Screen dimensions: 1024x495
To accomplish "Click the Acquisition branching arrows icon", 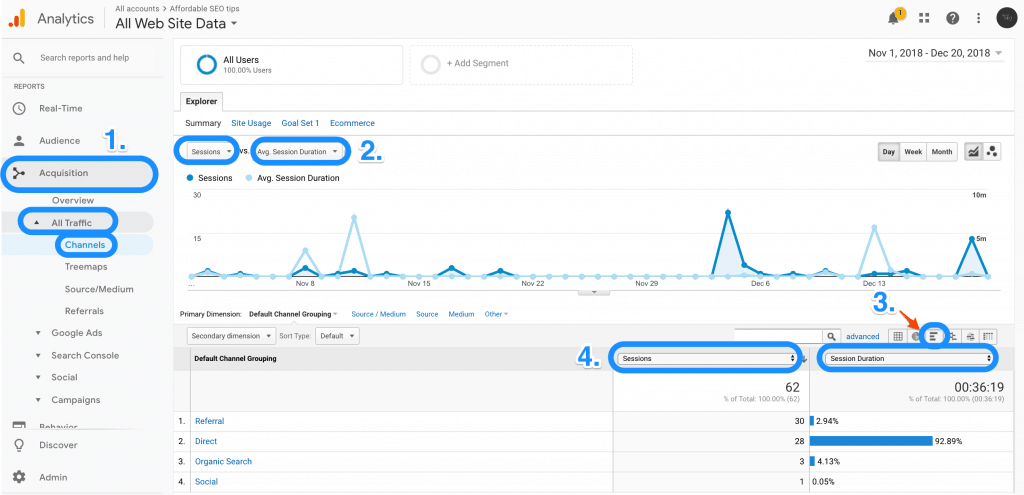I will tap(19, 173).
